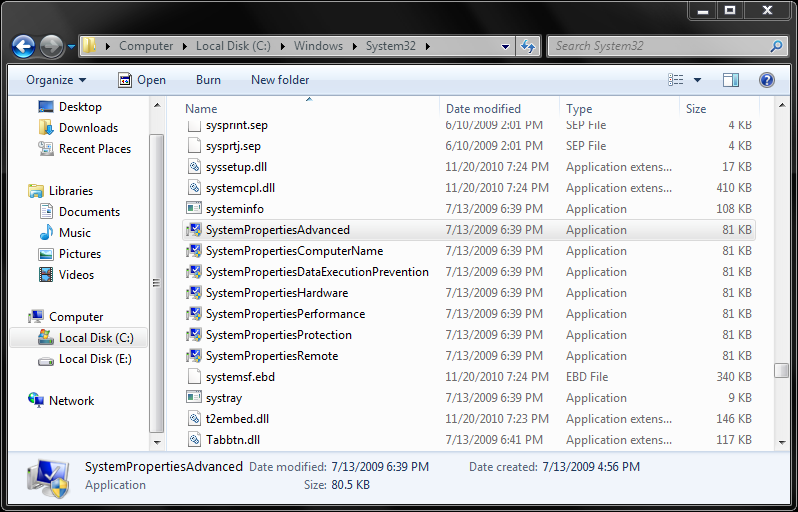The height and width of the screenshot is (512, 798).
Task: Click the Videos library icon
Action: click(x=46, y=275)
